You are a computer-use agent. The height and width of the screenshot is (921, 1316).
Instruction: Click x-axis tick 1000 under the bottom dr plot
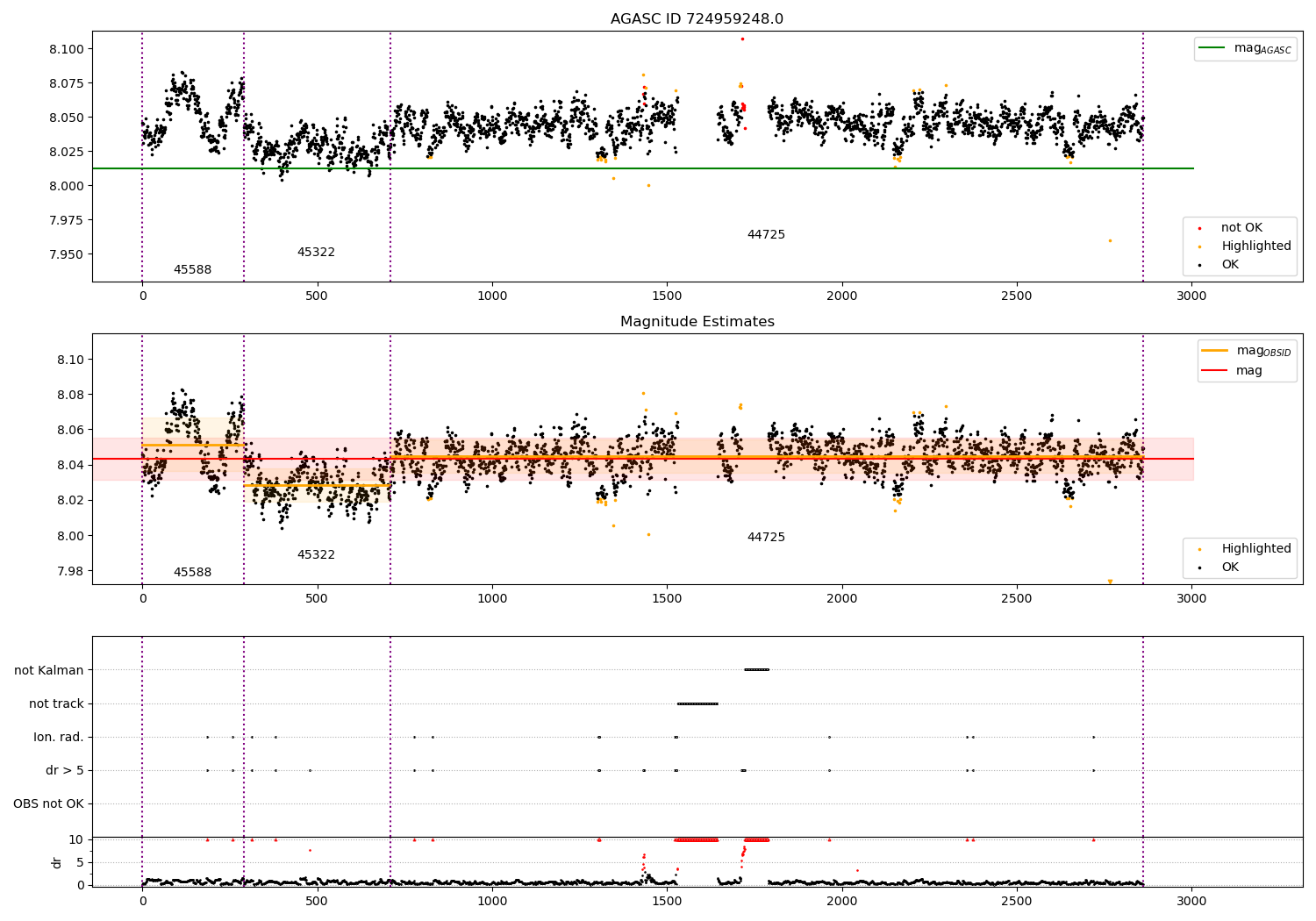(492, 901)
